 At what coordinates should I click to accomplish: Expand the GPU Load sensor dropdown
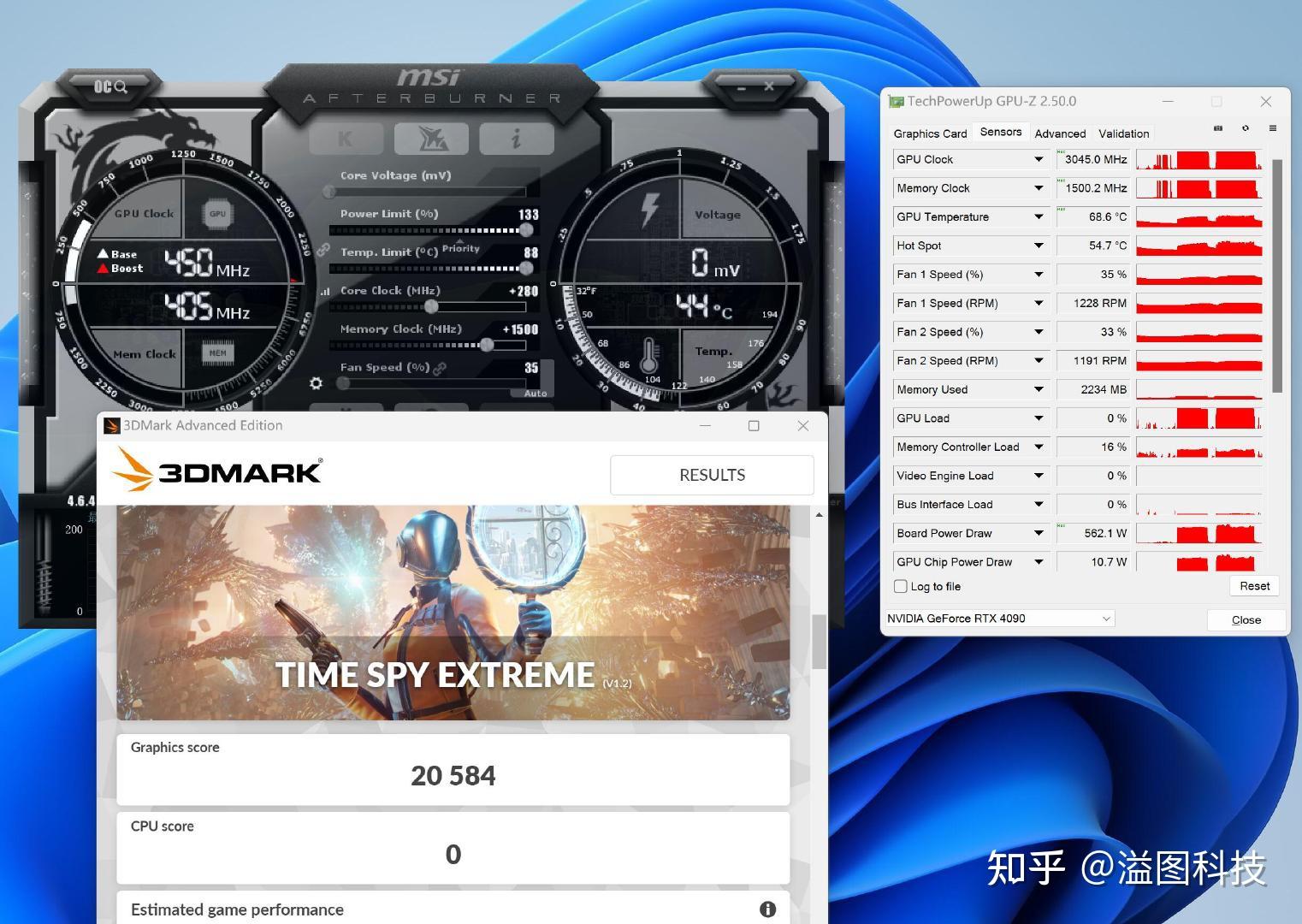coord(1039,418)
